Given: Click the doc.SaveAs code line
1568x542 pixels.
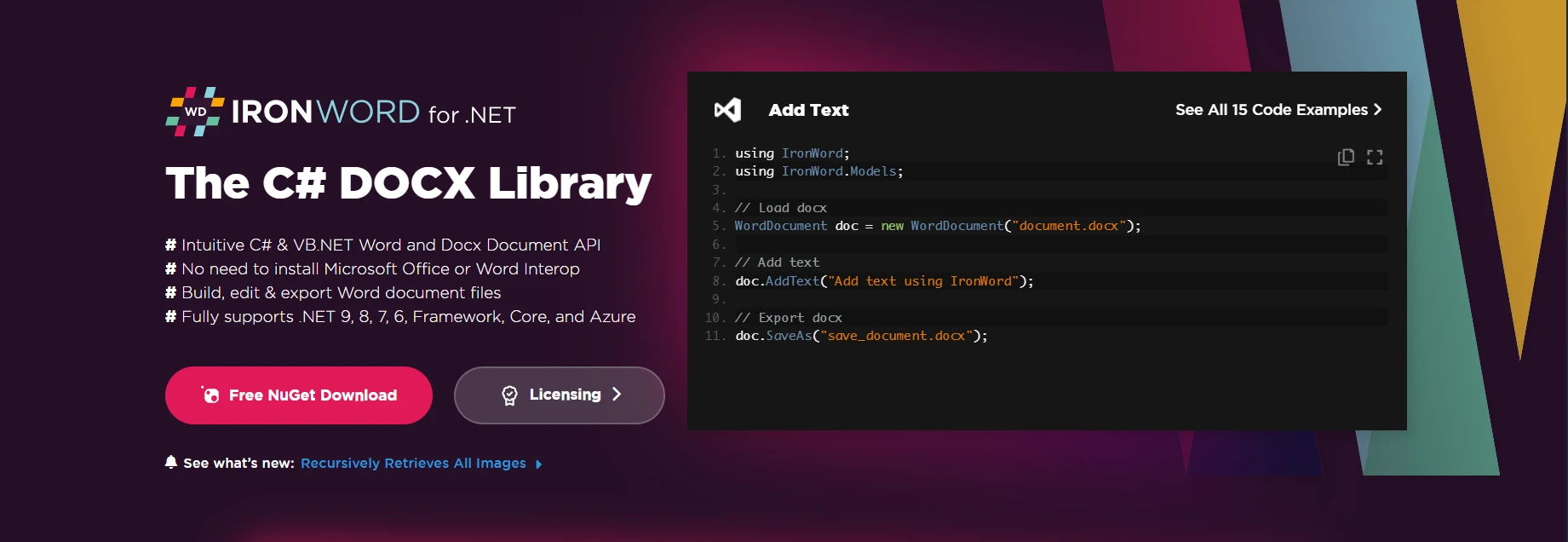Looking at the screenshot, I should [861, 336].
